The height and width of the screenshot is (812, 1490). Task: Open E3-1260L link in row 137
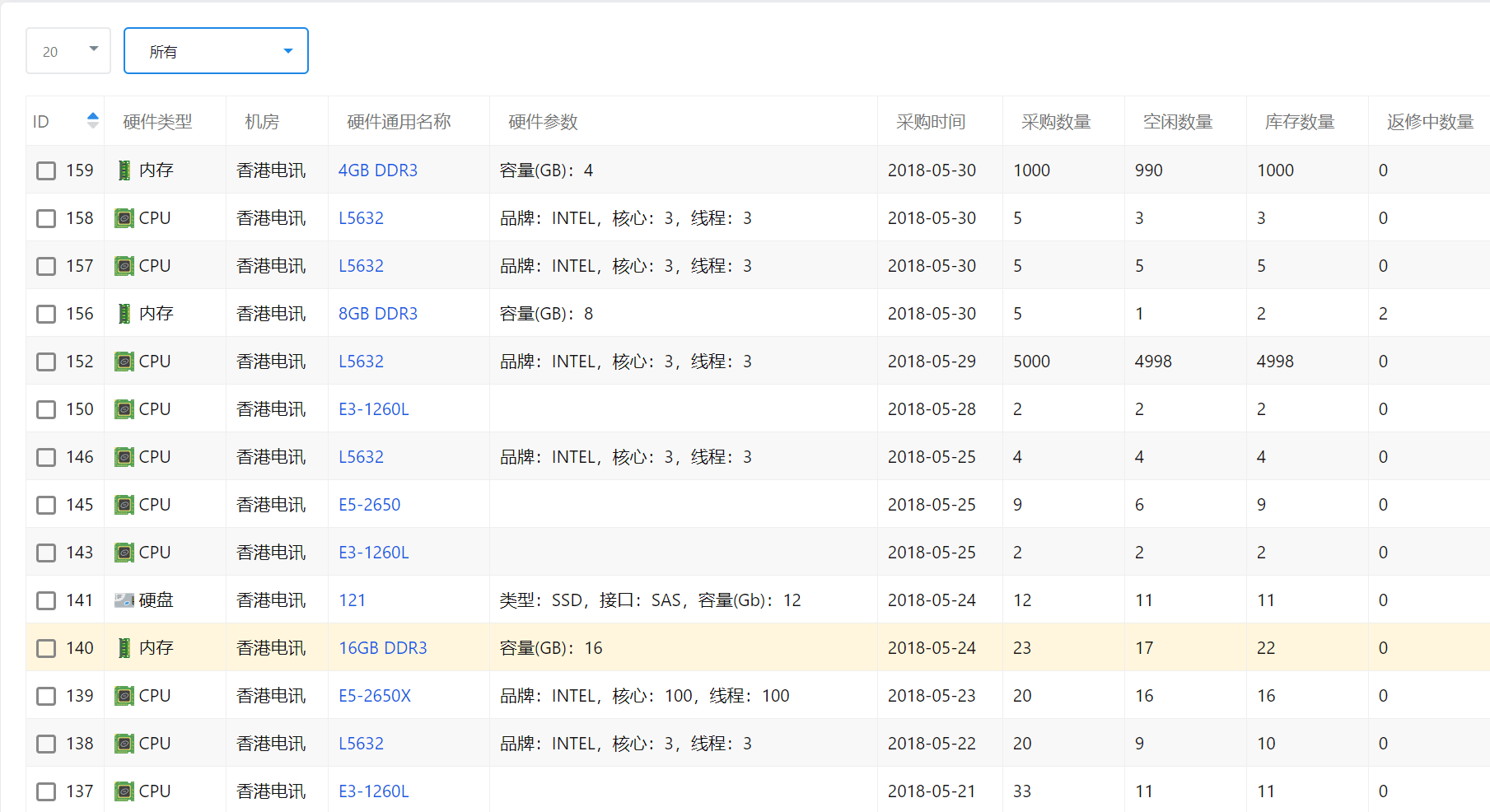click(x=374, y=791)
